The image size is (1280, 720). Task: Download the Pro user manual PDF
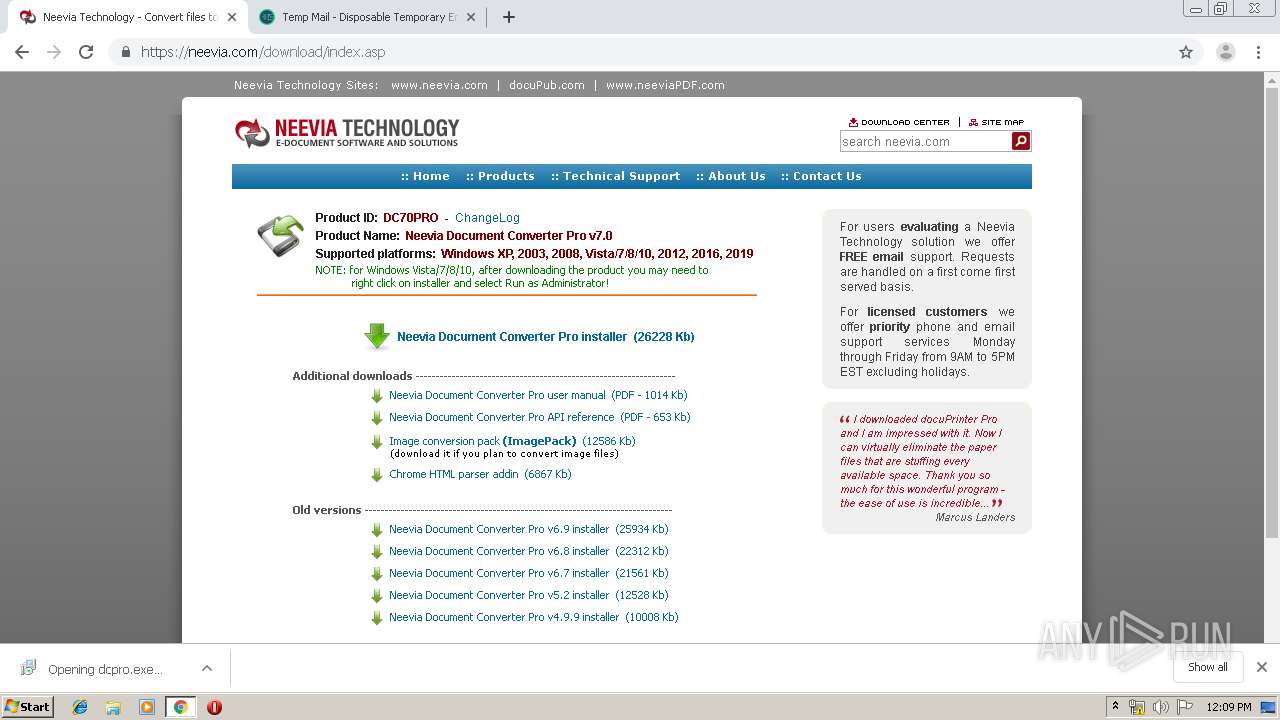[x=538, y=396]
